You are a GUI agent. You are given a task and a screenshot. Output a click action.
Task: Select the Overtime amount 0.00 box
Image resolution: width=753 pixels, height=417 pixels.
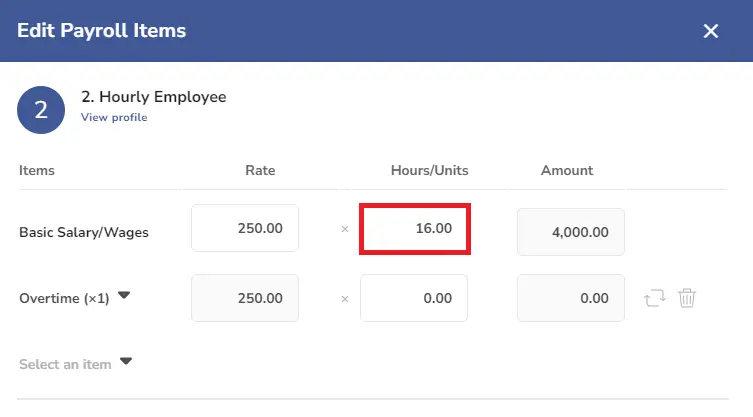click(571, 298)
